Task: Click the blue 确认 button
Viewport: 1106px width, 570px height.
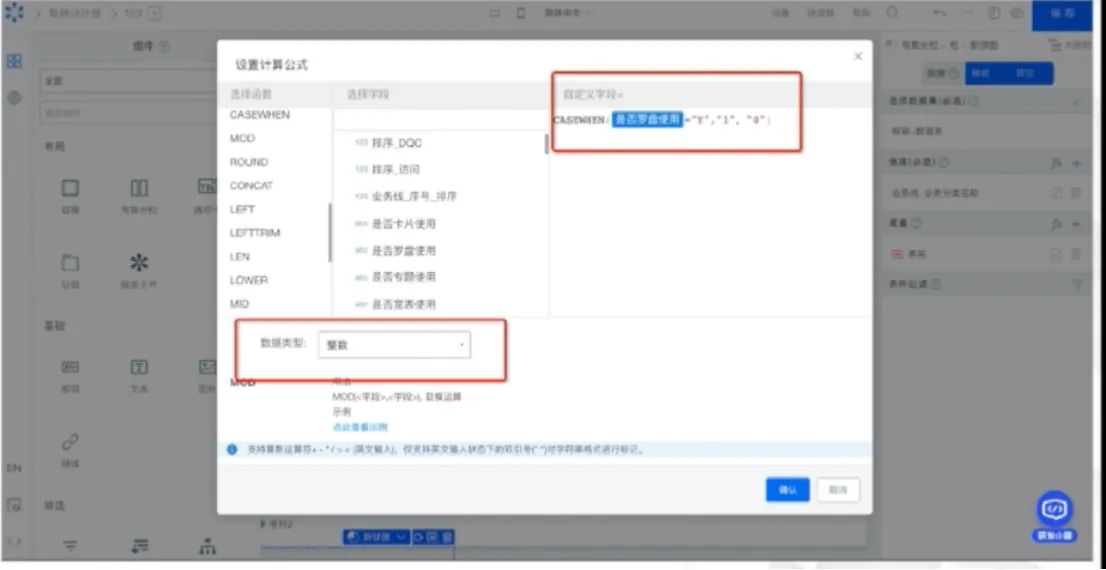Action: coord(787,490)
